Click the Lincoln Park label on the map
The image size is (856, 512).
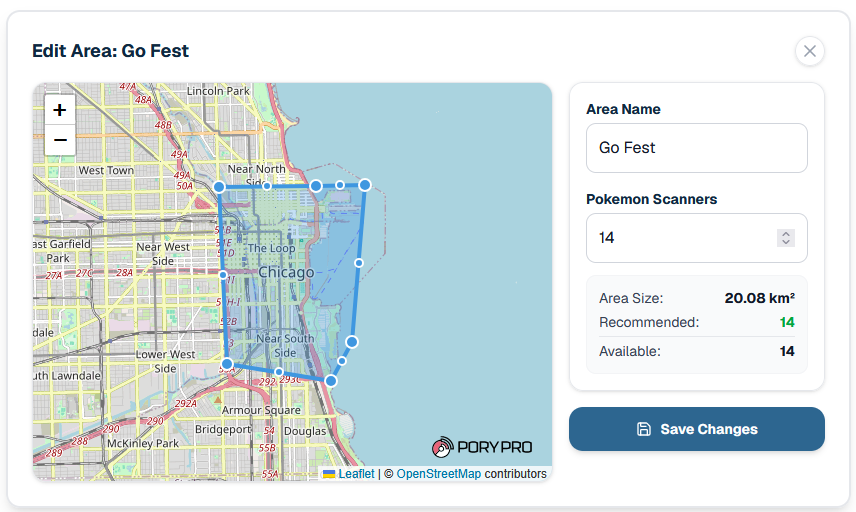point(218,91)
